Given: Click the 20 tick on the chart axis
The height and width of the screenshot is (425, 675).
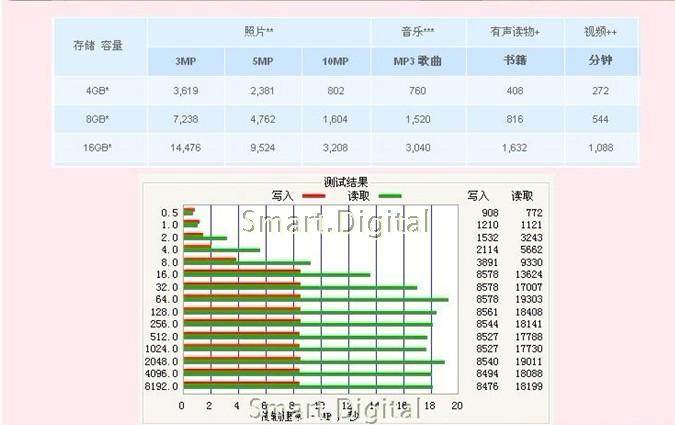Looking at the screenshot, I should point(456,406).
